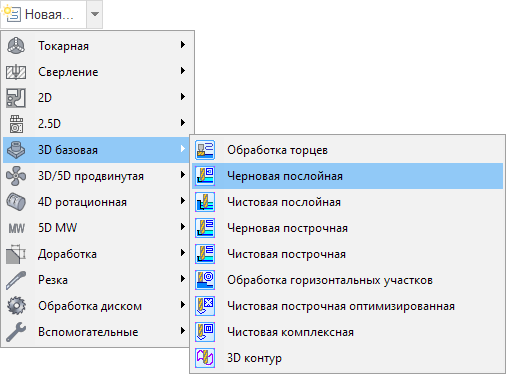
Task: Expand the Резка submenu arrow
Action: pos(183,279)
